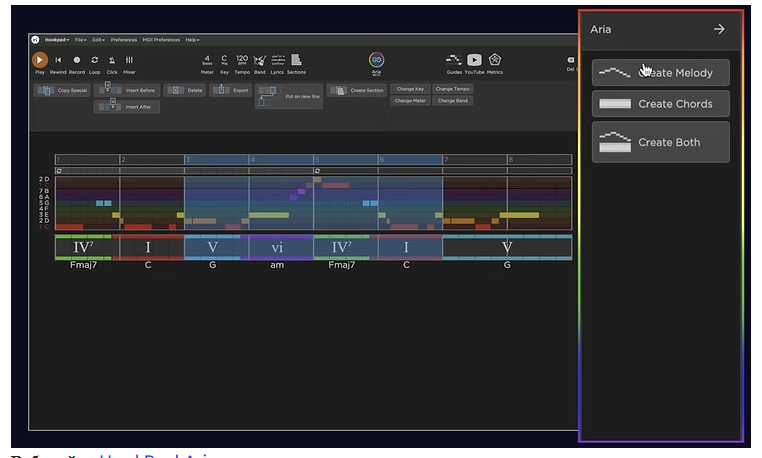The width and height of the screenshot is (762, 458).
Task: Click the Sections icon
Action: tap(296, 60)
